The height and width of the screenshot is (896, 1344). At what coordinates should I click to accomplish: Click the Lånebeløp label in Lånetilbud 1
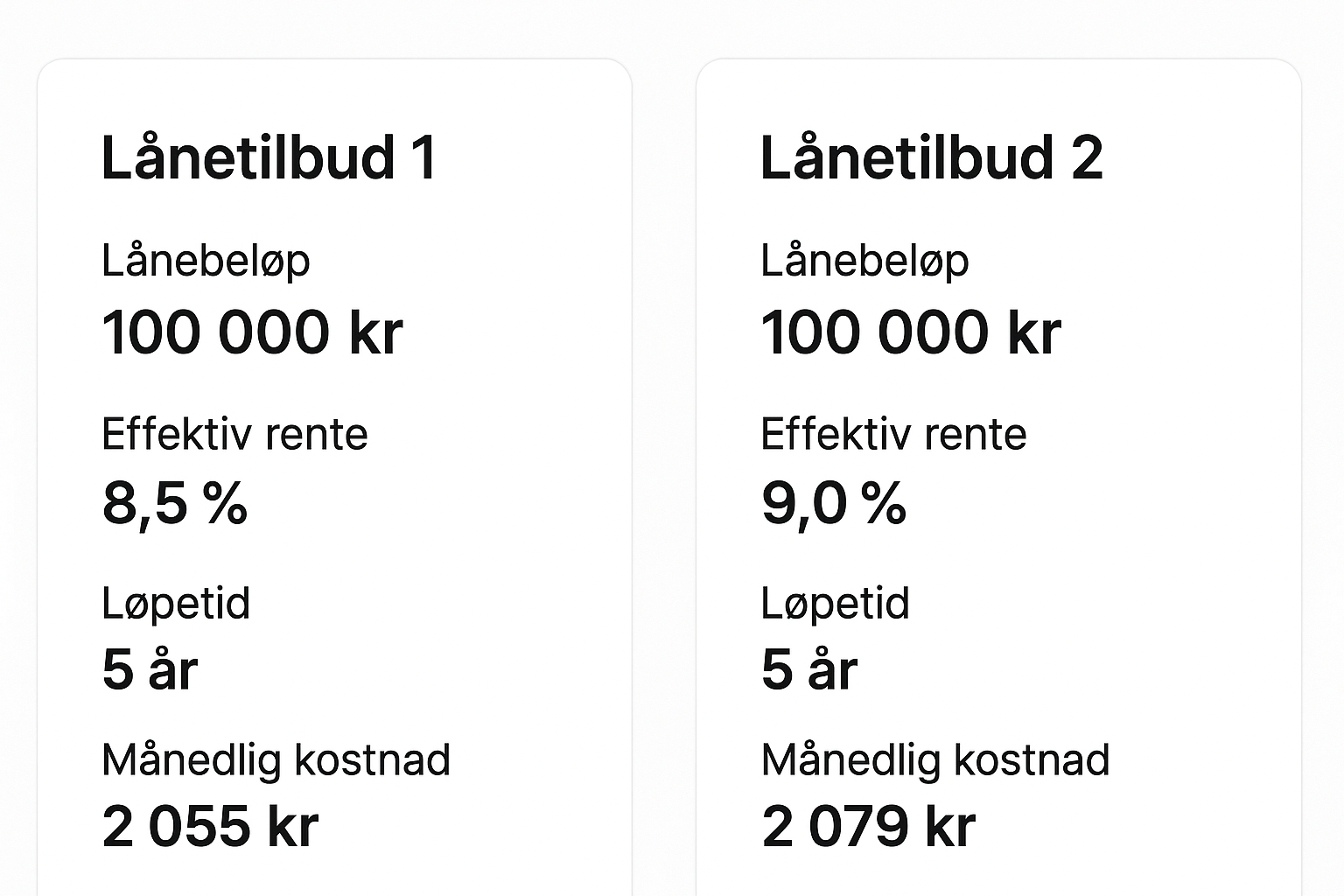point(206,261)
